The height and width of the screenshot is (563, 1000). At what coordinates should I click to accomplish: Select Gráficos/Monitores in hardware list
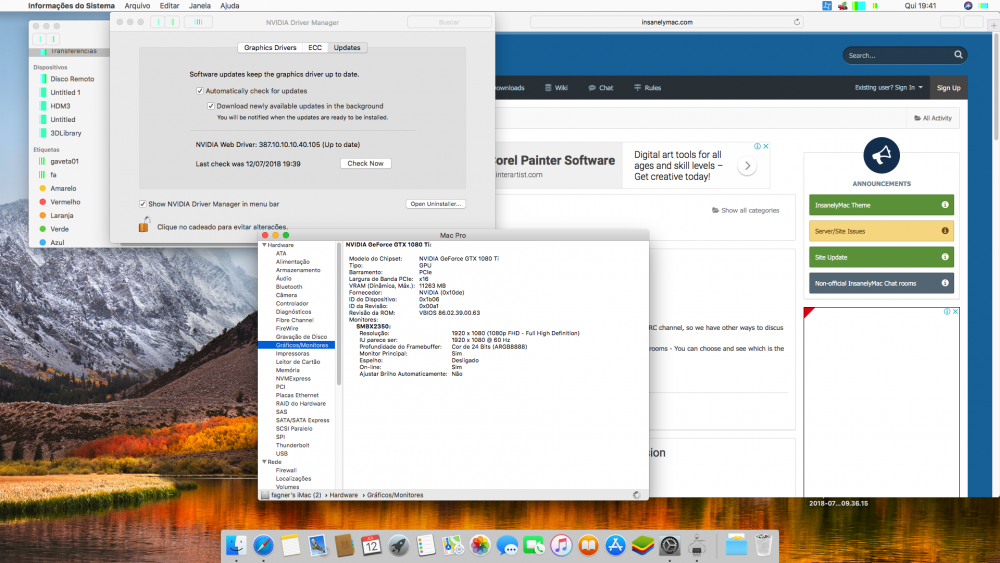(297, 345)
